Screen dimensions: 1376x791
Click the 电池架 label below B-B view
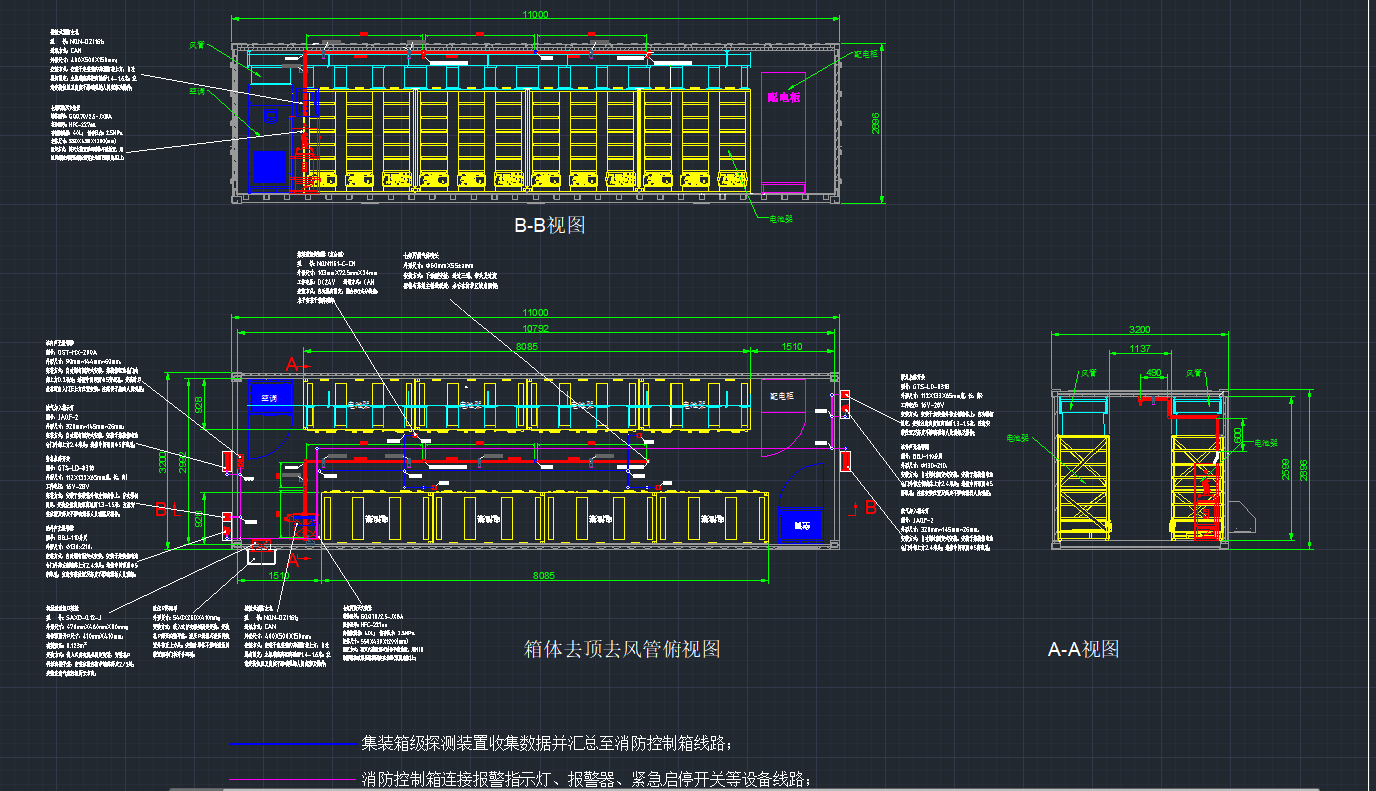(780, 217)
